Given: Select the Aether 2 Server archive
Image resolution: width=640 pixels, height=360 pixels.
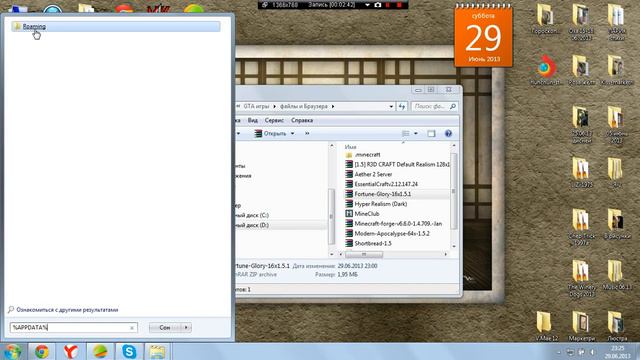Looking at the screenshot, I should (x=369, y=174).
